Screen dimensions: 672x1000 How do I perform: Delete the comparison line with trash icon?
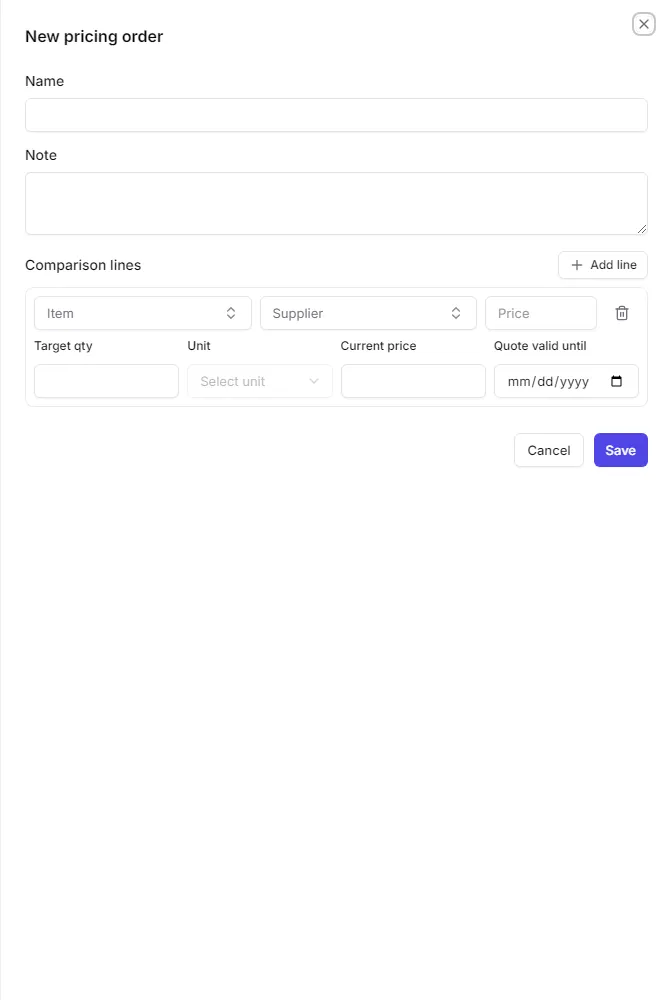tap(622, 313)
